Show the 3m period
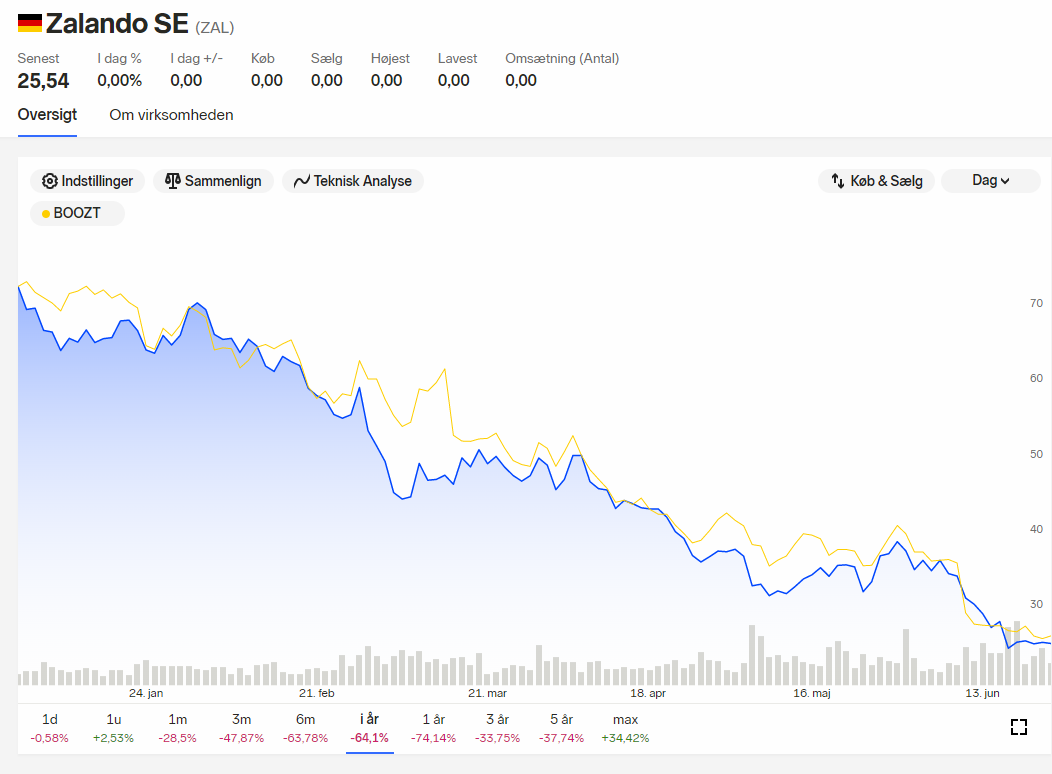Screen dimensions: 1052x774 tap(242, 728)
